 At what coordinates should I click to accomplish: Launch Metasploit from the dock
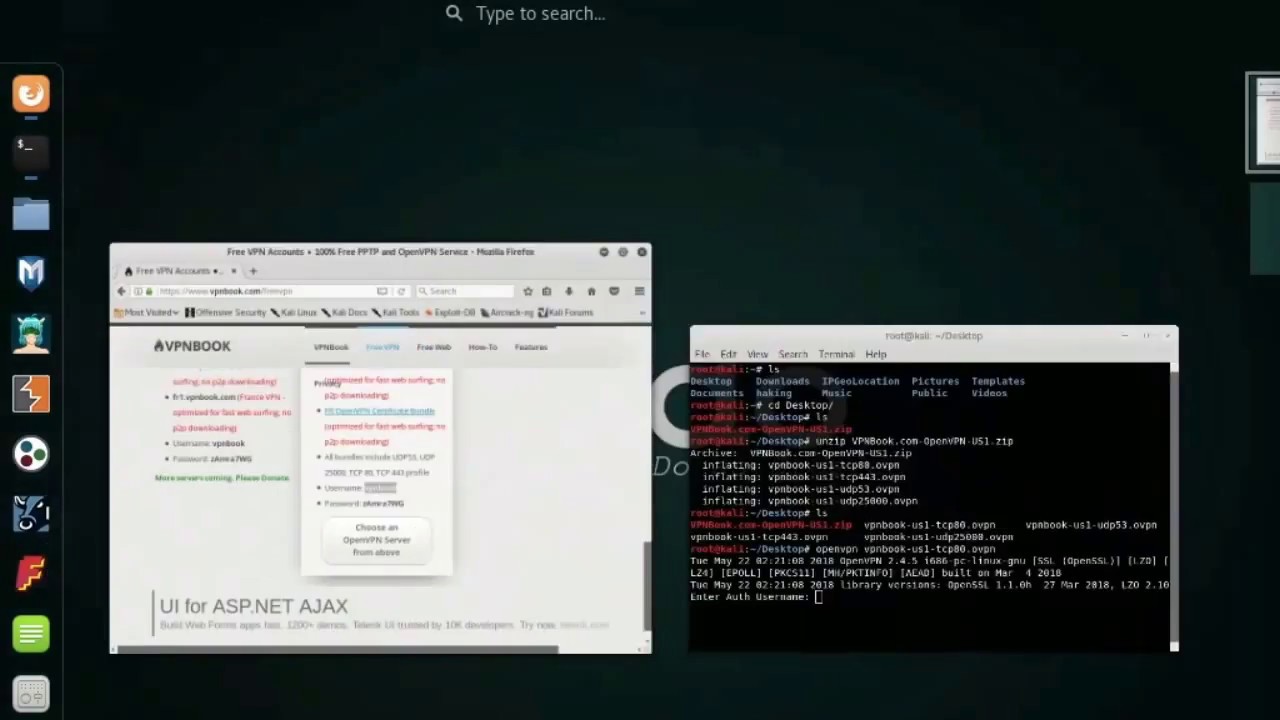pos(31,273)
